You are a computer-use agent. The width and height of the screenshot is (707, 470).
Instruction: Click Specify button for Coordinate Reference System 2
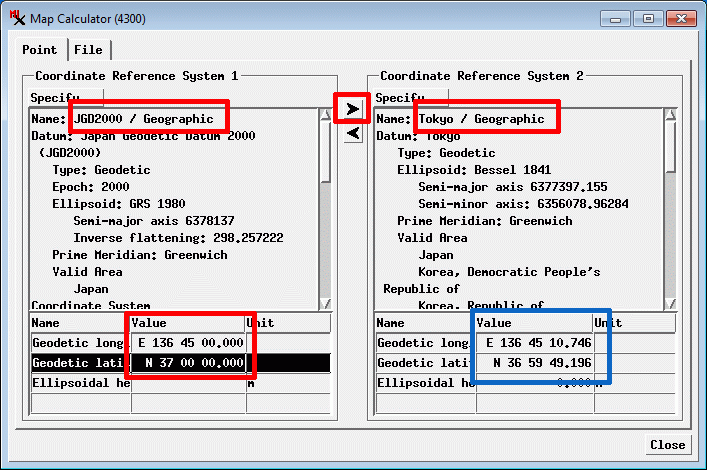411,98
